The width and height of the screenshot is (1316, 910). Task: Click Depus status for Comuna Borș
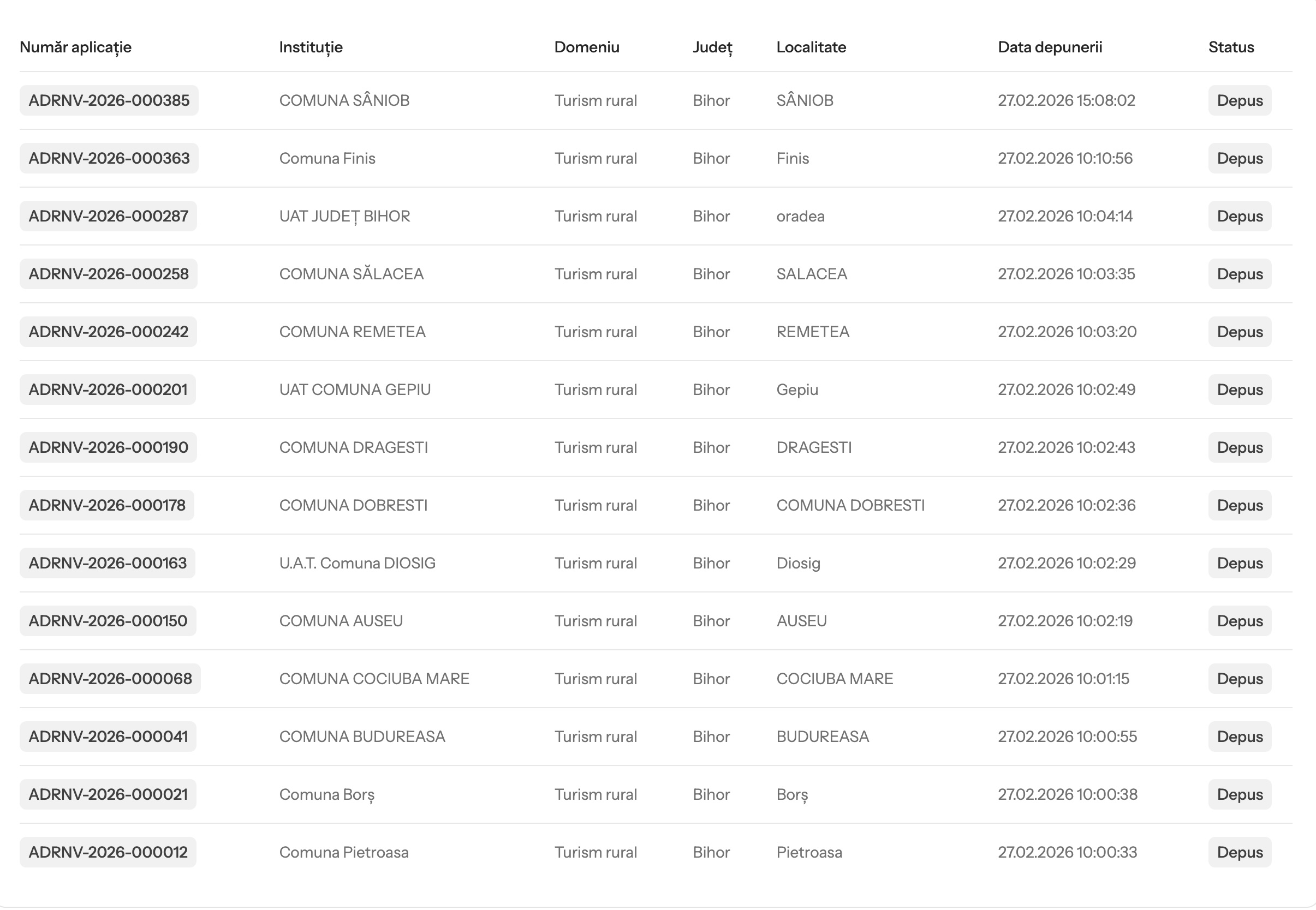1240,794
